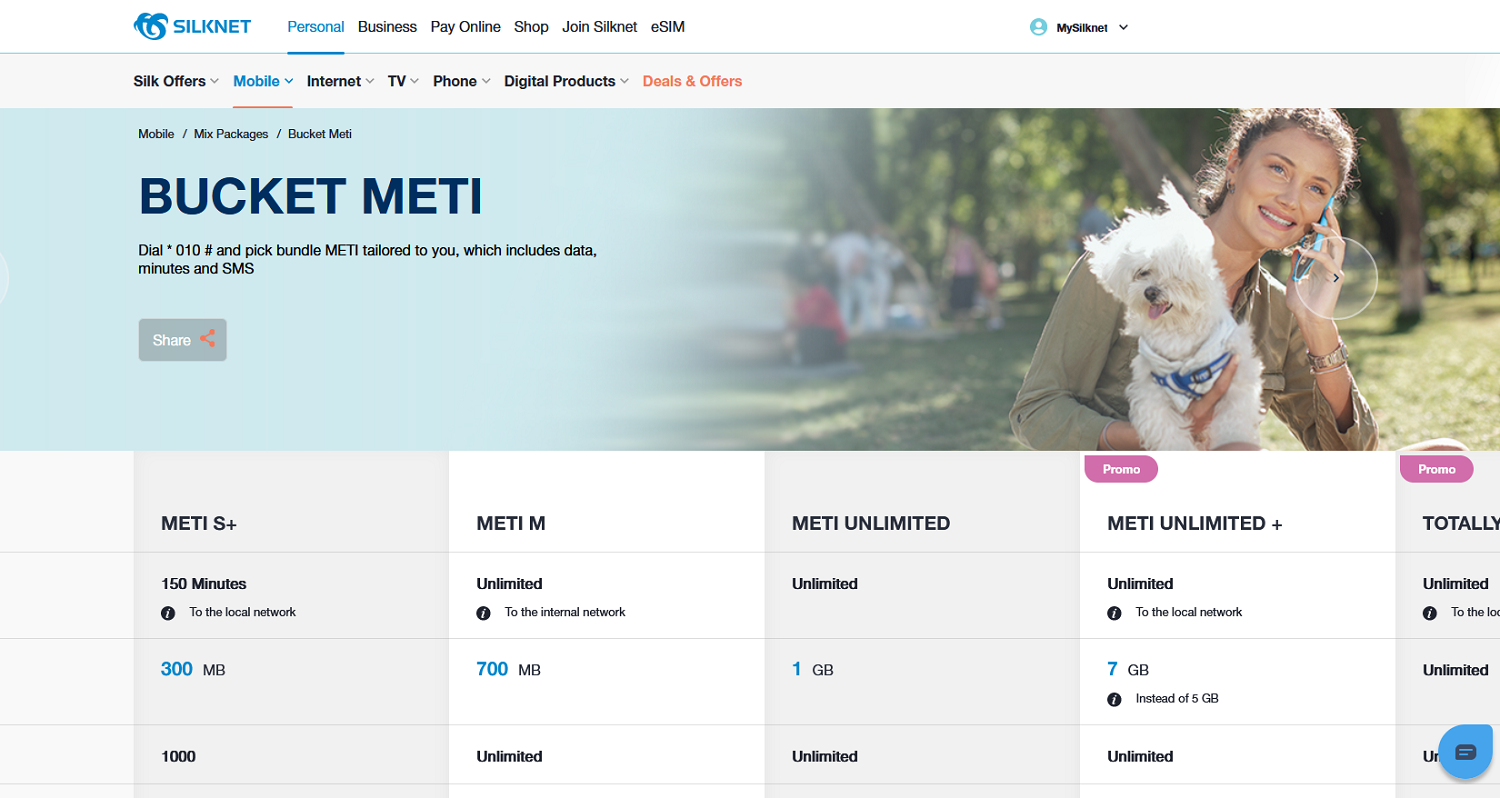This screenshot has width=1500, height=798.
Task: Select the METI UNLIMITED package heading
Action: [871, 523]
